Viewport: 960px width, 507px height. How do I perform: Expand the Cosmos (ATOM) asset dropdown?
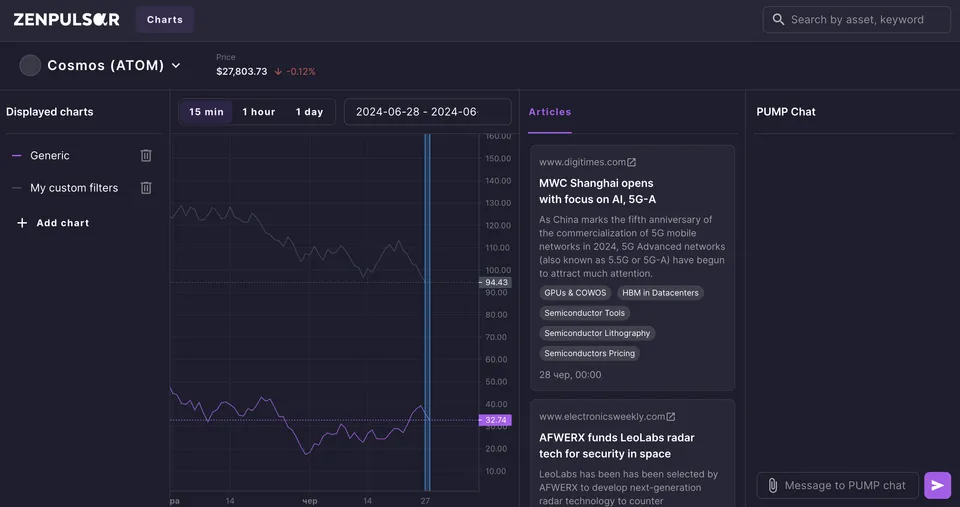point(176,66)
